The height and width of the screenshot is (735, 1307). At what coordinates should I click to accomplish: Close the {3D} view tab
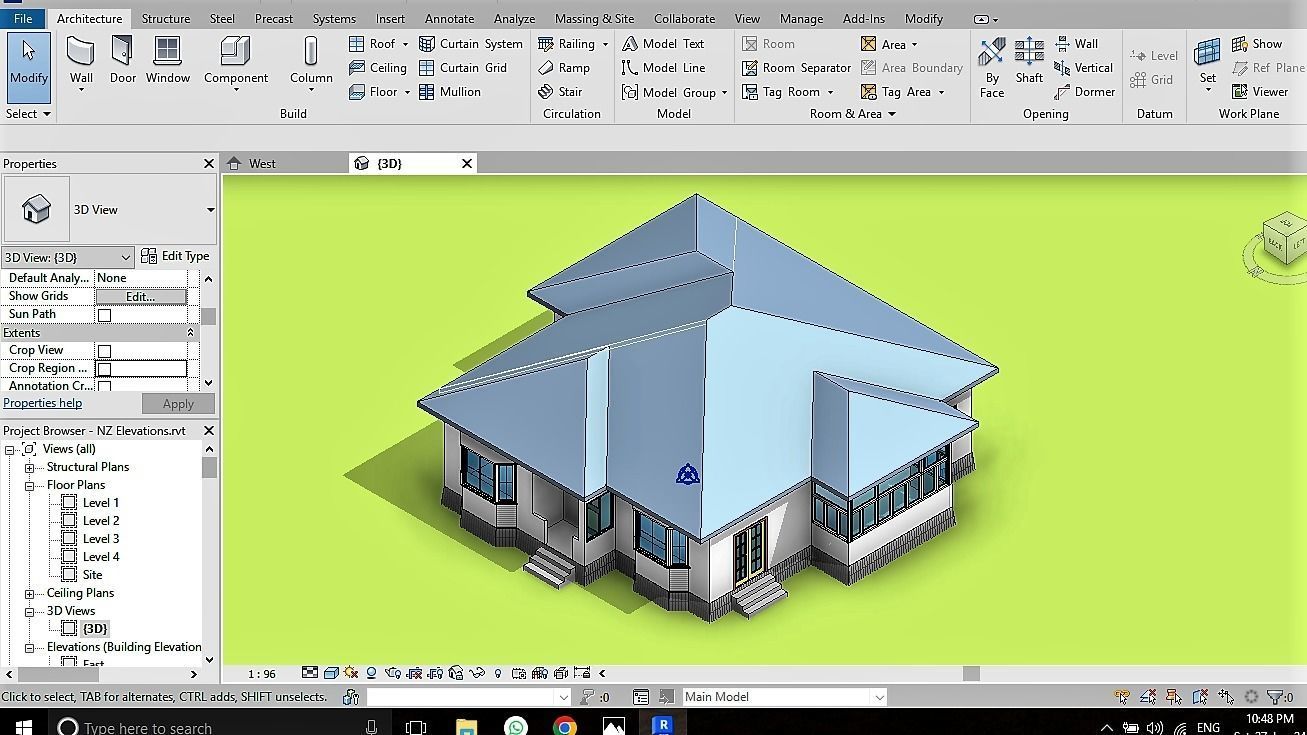pos(466,164)
